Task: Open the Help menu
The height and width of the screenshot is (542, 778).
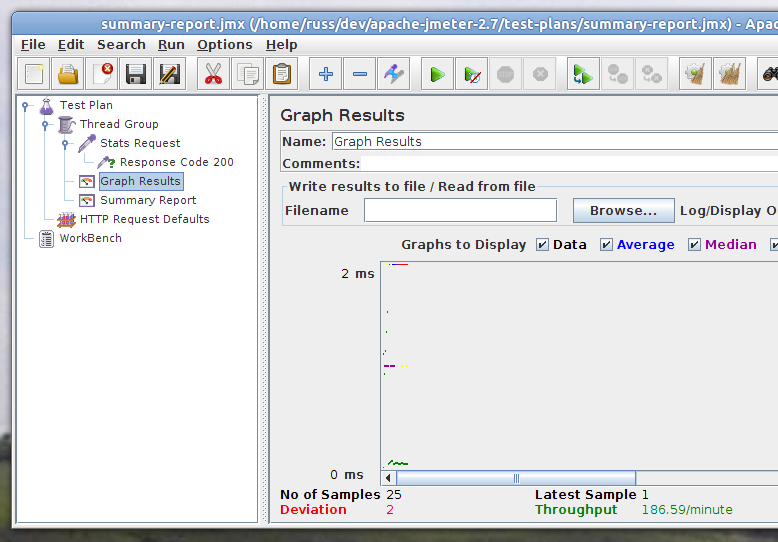Action: 281,45
